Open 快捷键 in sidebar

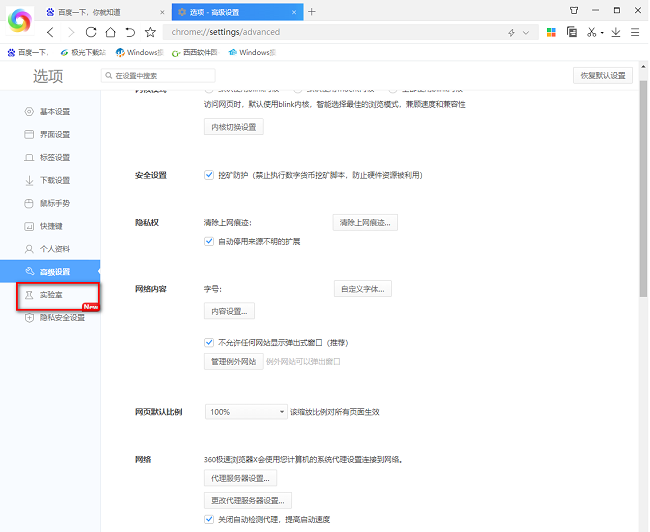point(50,226)
